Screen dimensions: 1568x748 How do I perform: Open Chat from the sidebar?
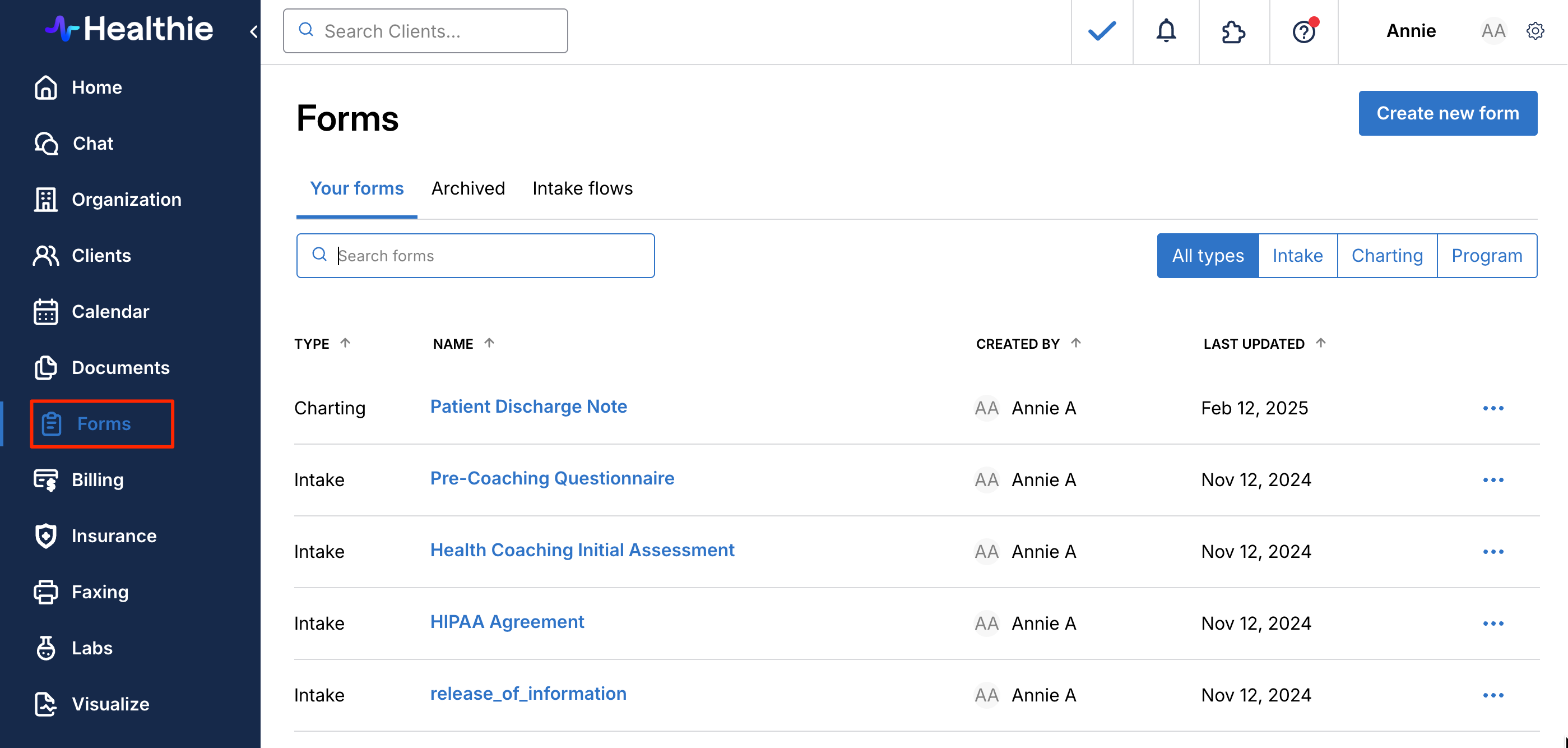click(92, 143)
